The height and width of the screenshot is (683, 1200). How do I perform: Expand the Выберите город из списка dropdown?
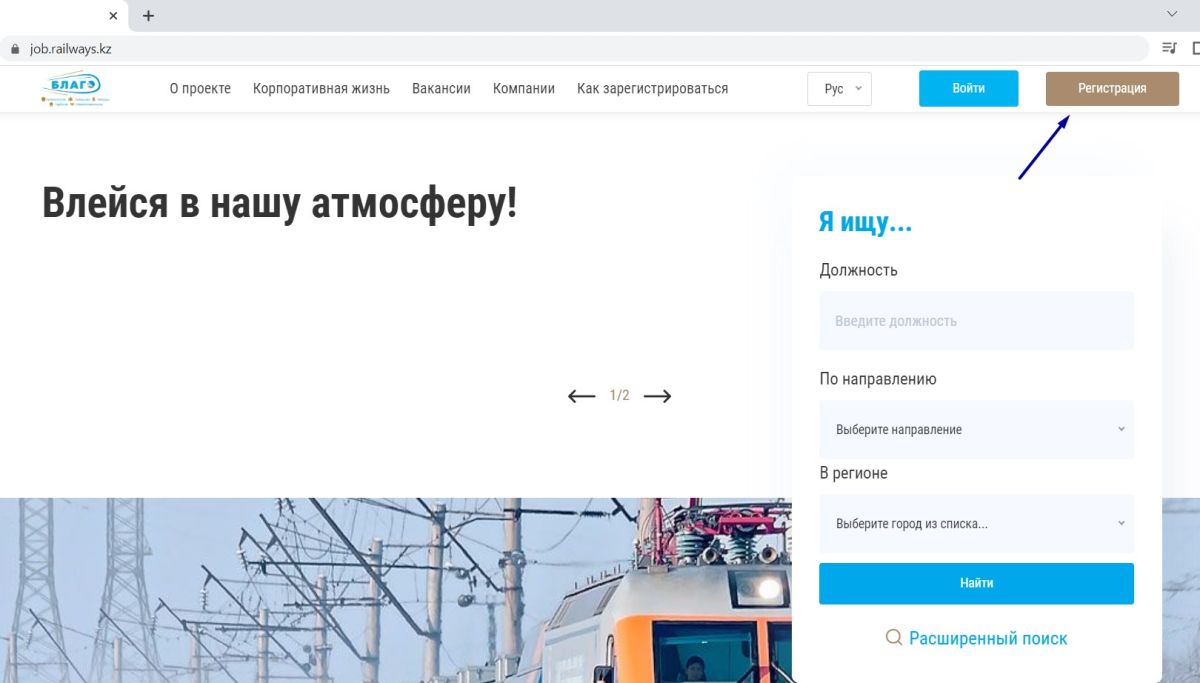[976, 523]
